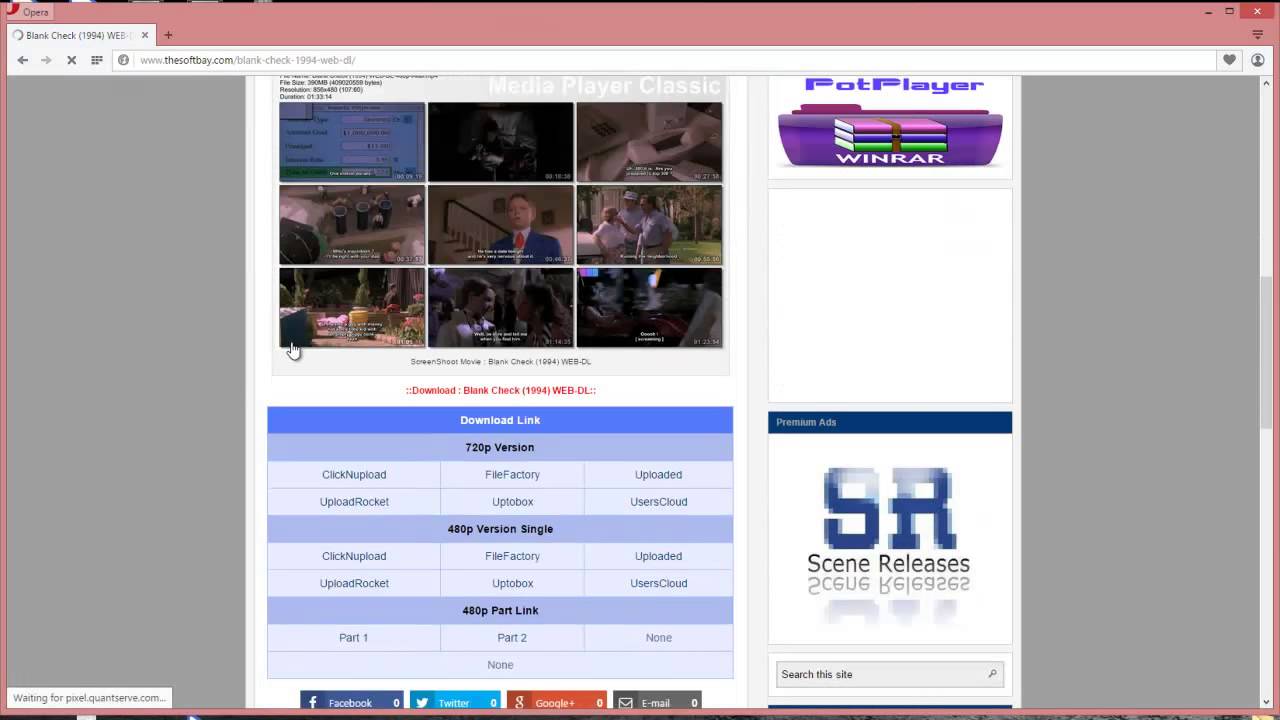Click the PotPlayer banner image
Image resolution: width=1280 pixels, height=720 pixels.
coord(894,85)
